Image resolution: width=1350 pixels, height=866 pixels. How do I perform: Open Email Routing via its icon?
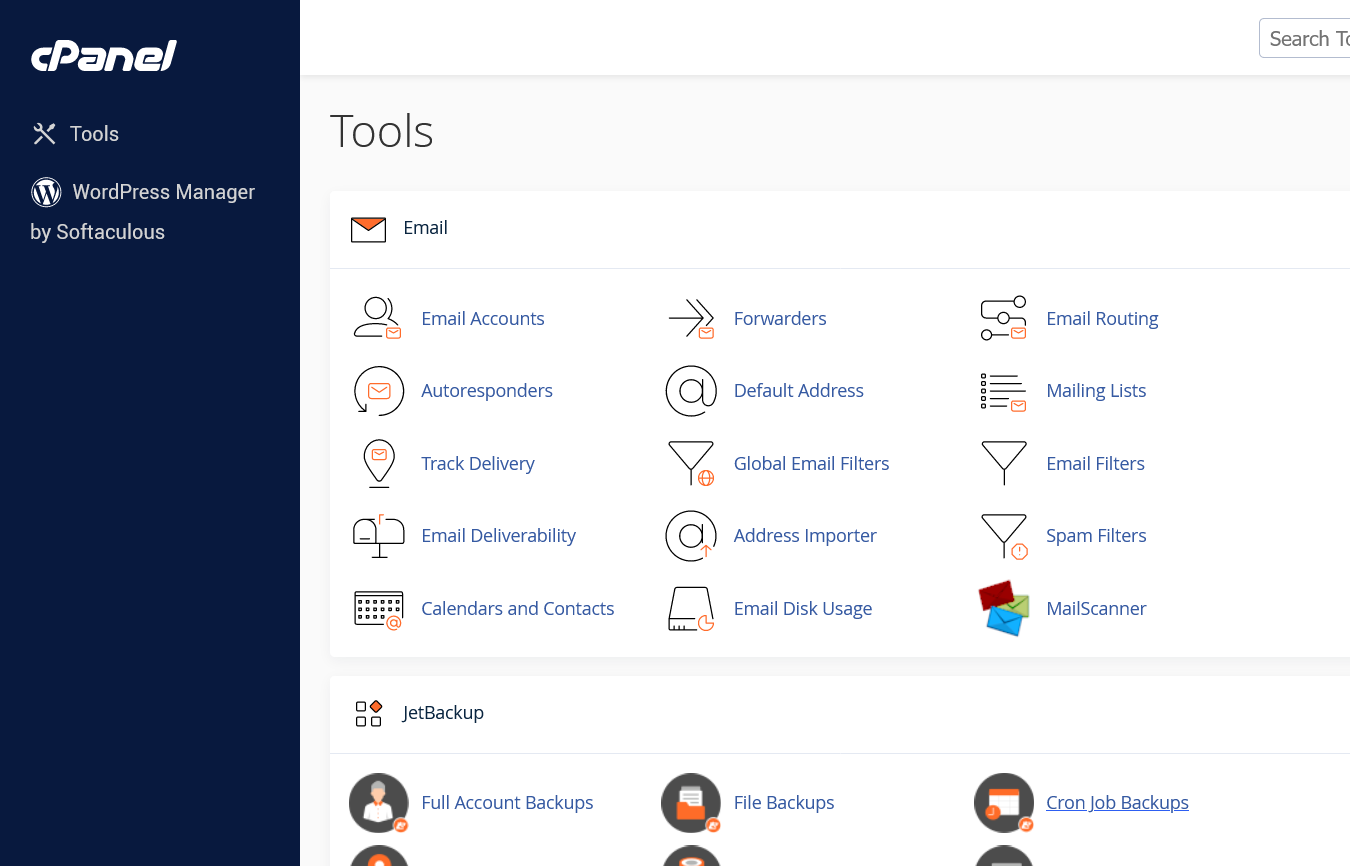[x=1004, y=318]
